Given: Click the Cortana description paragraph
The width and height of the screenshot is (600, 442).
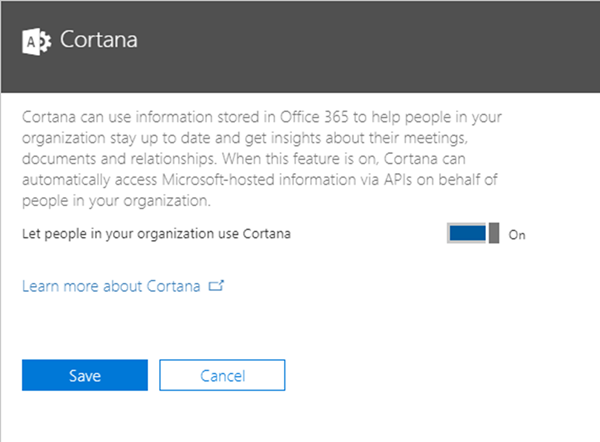Looking at the screenshot, I should 269,158.
